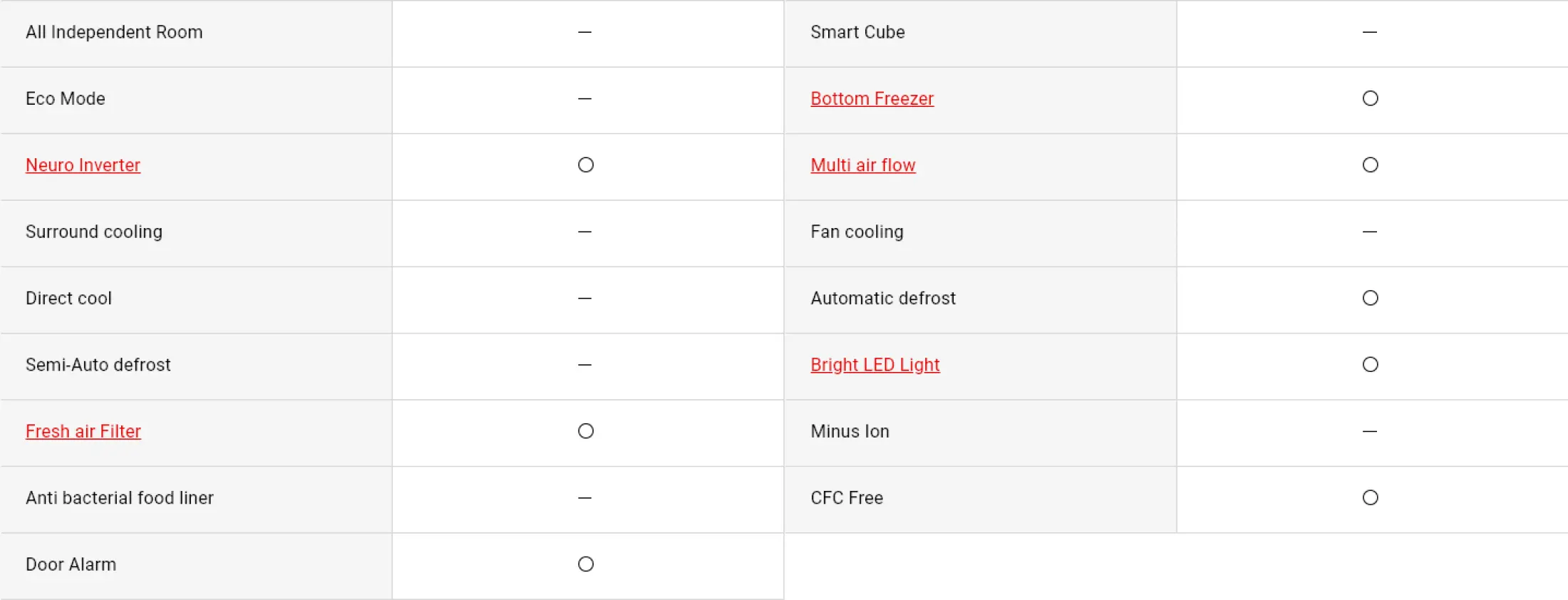Click the circle mark next to Bottom Freezer
1568x600 pixels.
(x=1370, y=98)
